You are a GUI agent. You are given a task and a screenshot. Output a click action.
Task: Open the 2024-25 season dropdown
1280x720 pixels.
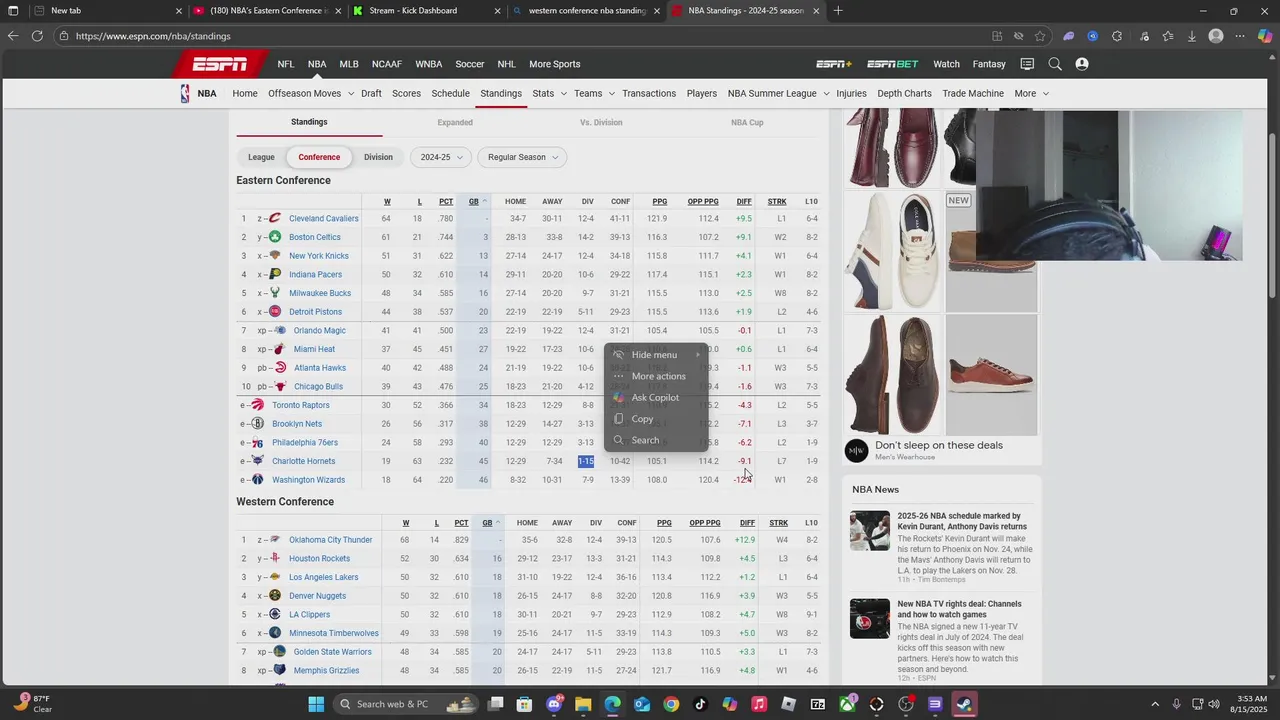(442, 157)
